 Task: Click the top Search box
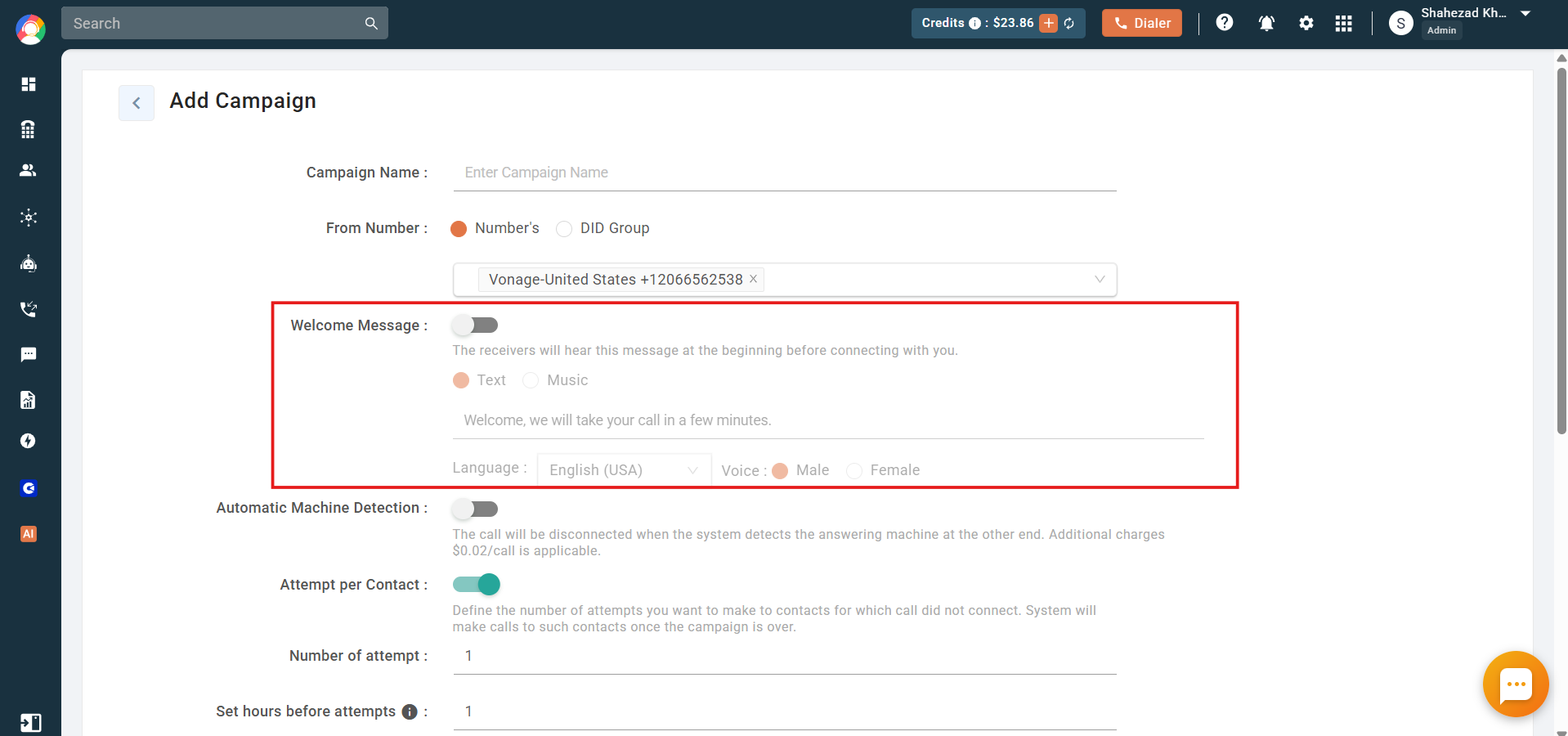coord(225,23)
